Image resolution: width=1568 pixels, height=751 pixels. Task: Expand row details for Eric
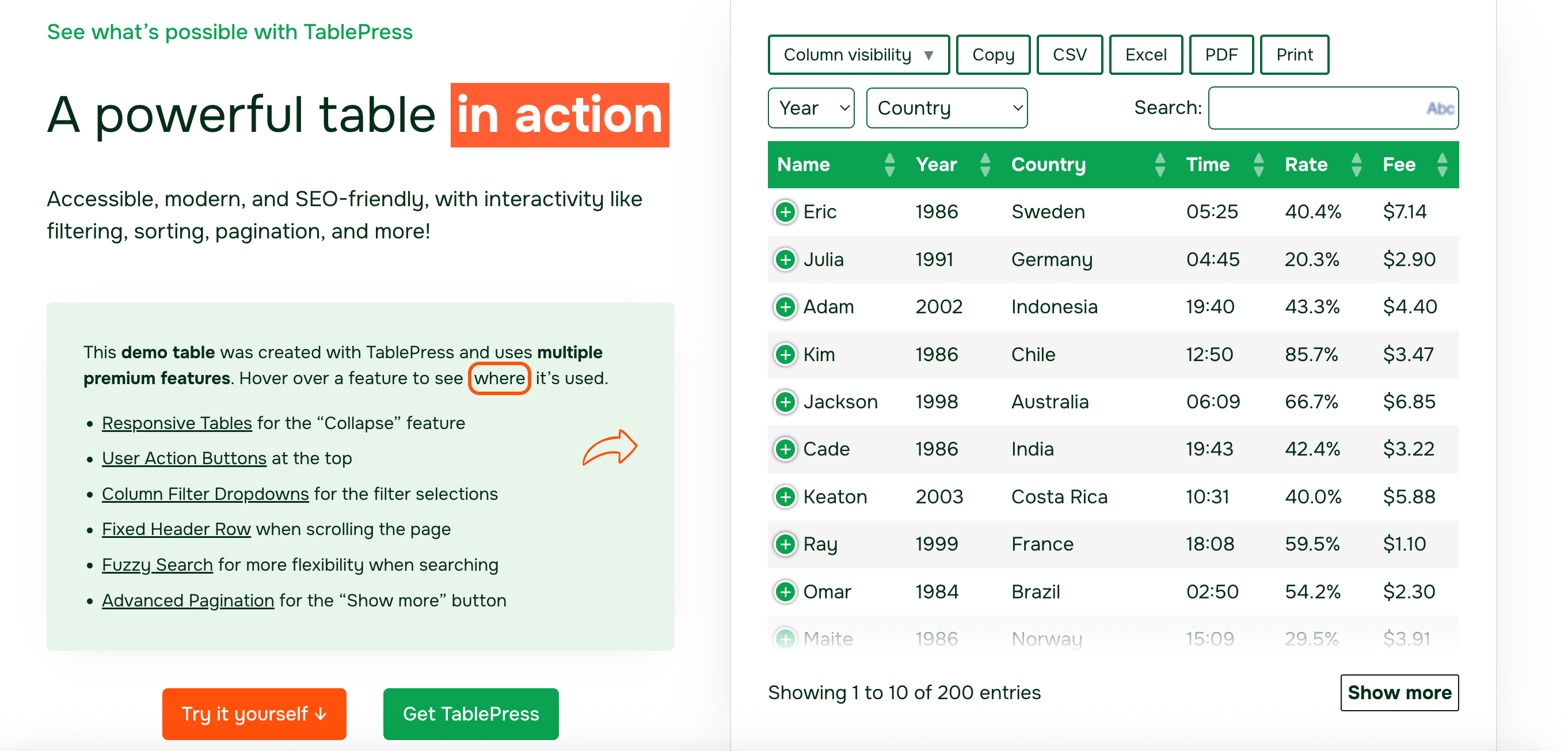pos(785,212)
